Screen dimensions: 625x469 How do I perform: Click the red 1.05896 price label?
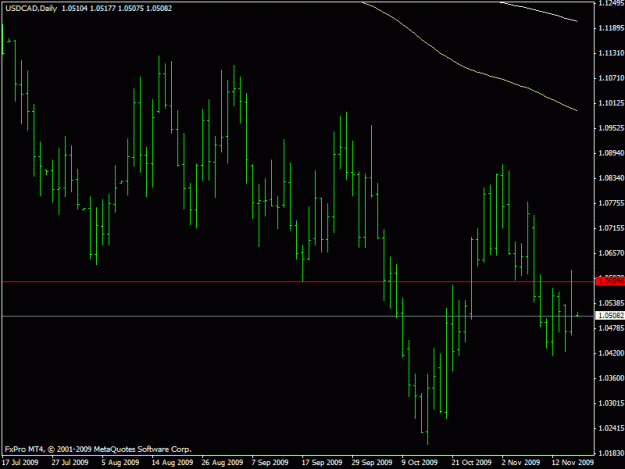(609, 281)
